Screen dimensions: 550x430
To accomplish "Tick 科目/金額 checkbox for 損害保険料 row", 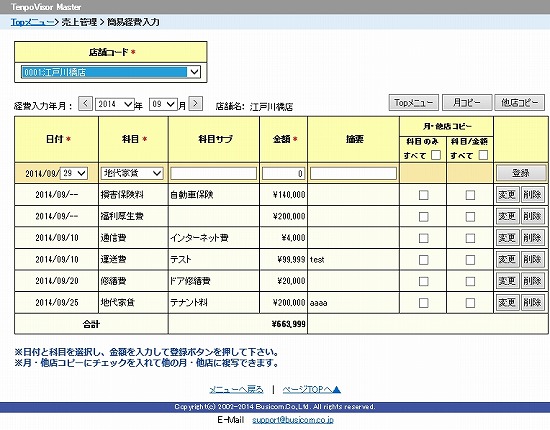I will tap(470, 195).
